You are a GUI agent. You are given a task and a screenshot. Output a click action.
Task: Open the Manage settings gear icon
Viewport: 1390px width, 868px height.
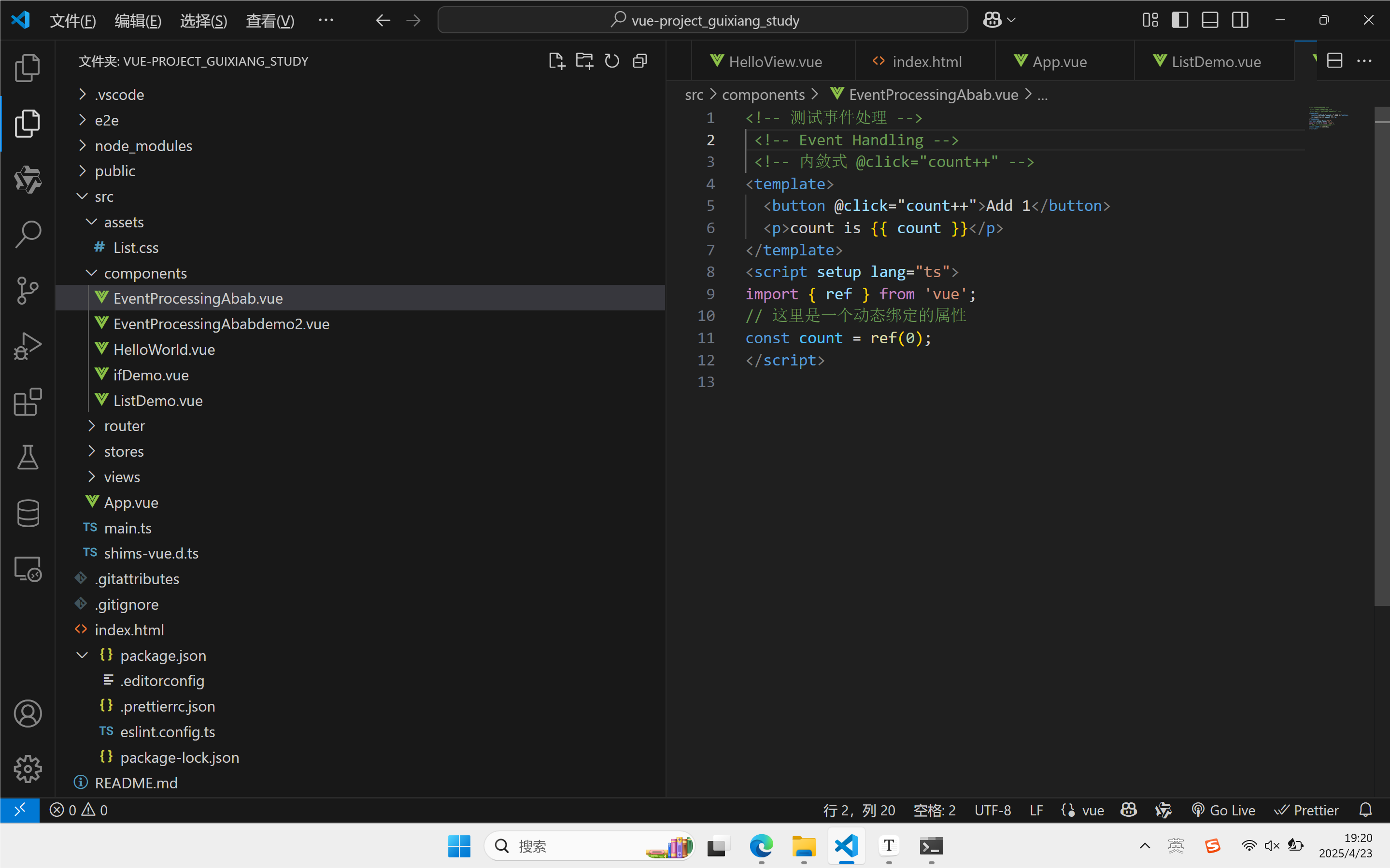27,769
